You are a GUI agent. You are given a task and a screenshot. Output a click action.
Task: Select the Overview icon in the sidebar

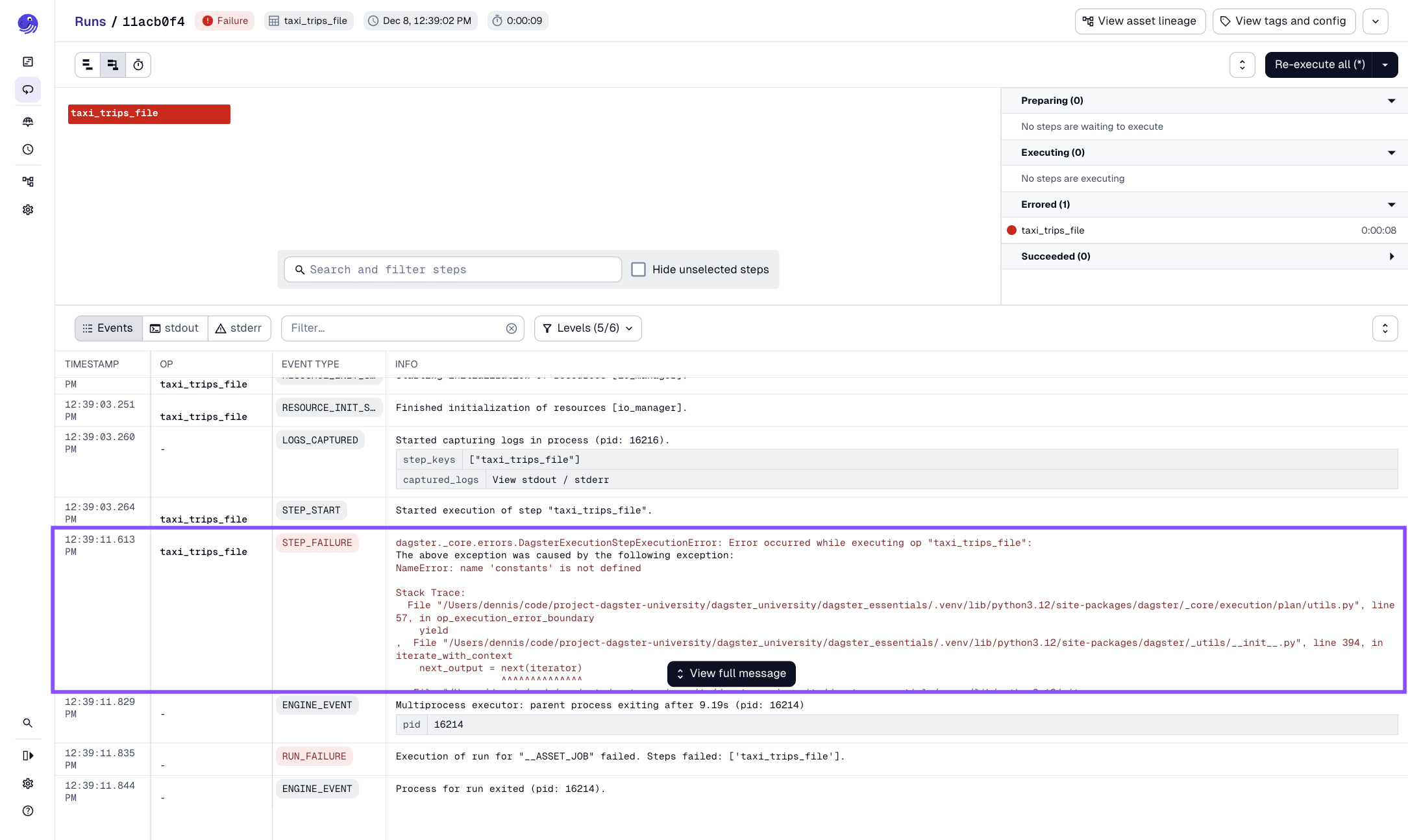[x=28, y=62]
